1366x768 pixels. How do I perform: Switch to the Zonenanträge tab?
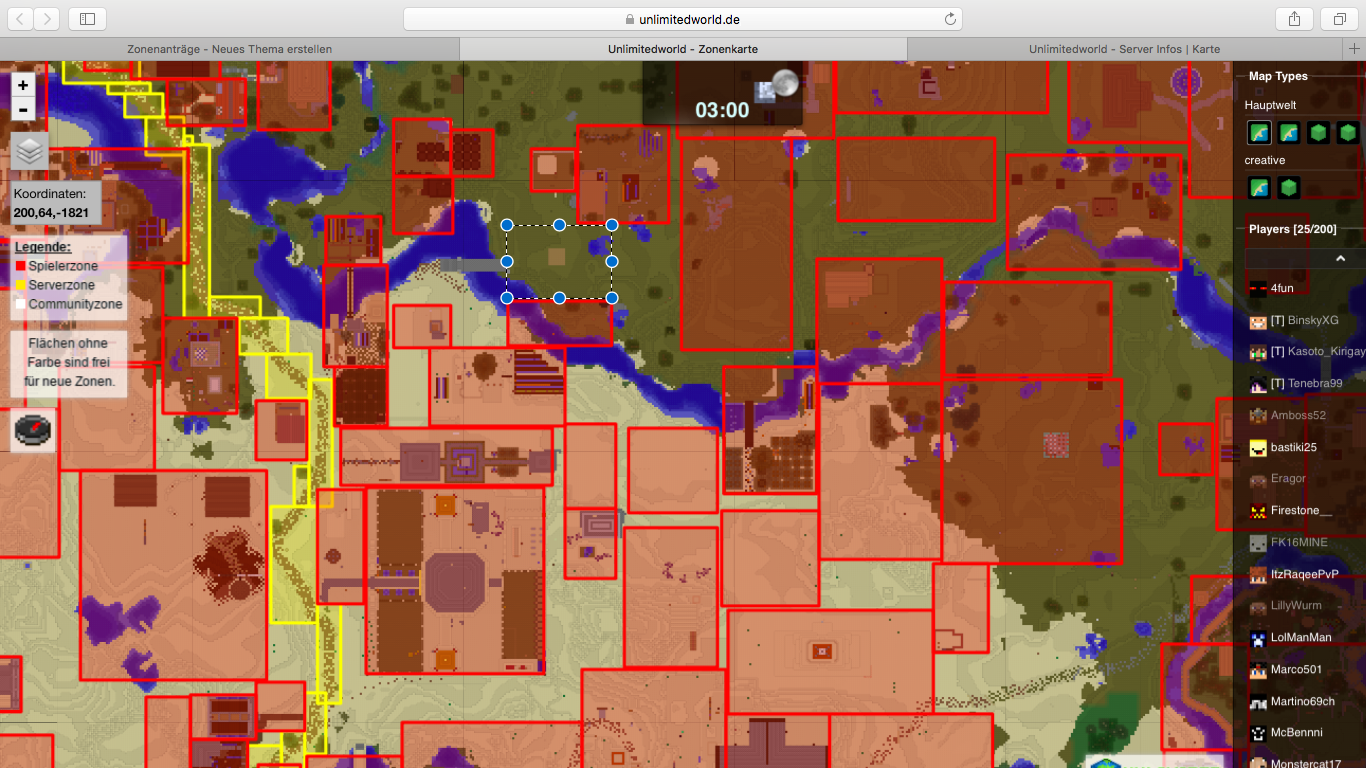[229, 49]
